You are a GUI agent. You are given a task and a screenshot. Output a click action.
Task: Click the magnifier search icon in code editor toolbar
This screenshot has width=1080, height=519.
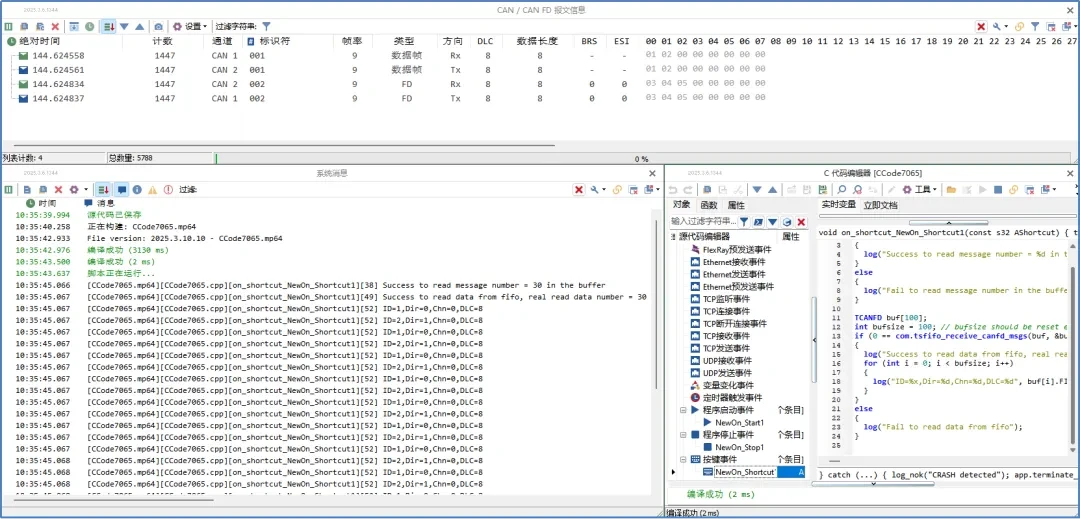point(842,189)
